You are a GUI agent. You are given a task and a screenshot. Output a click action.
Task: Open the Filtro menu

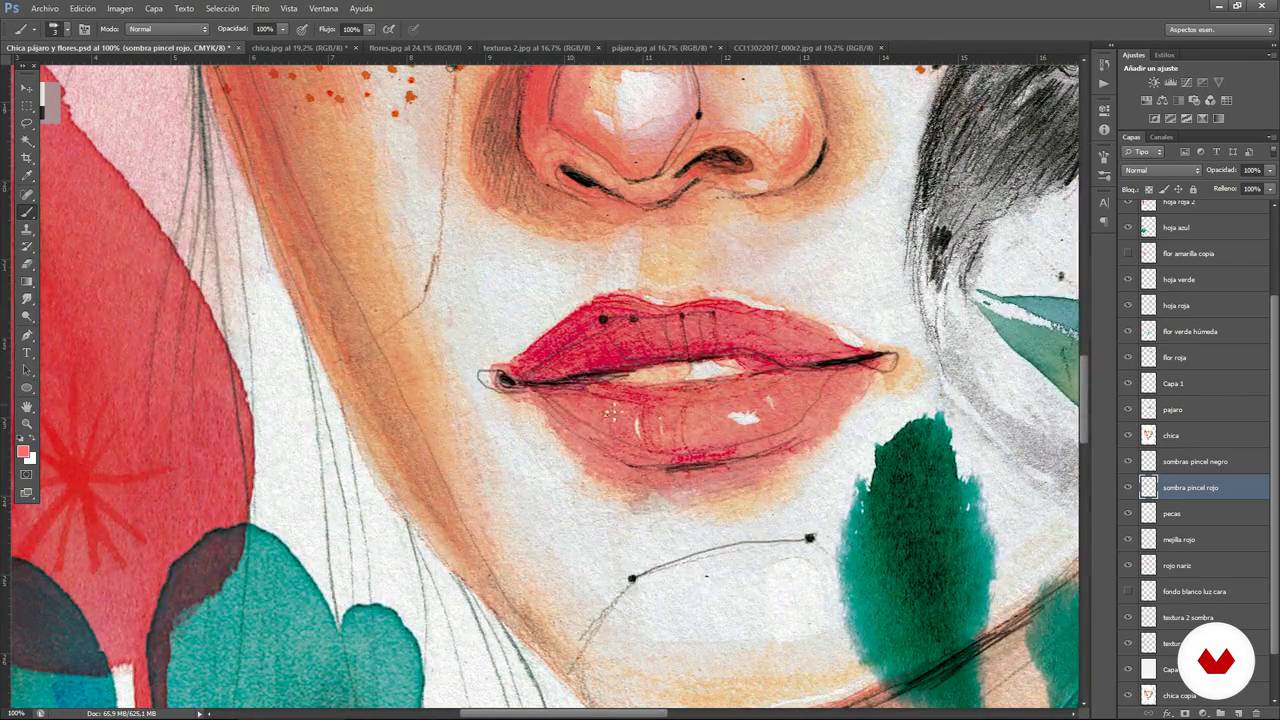(260, 8)
